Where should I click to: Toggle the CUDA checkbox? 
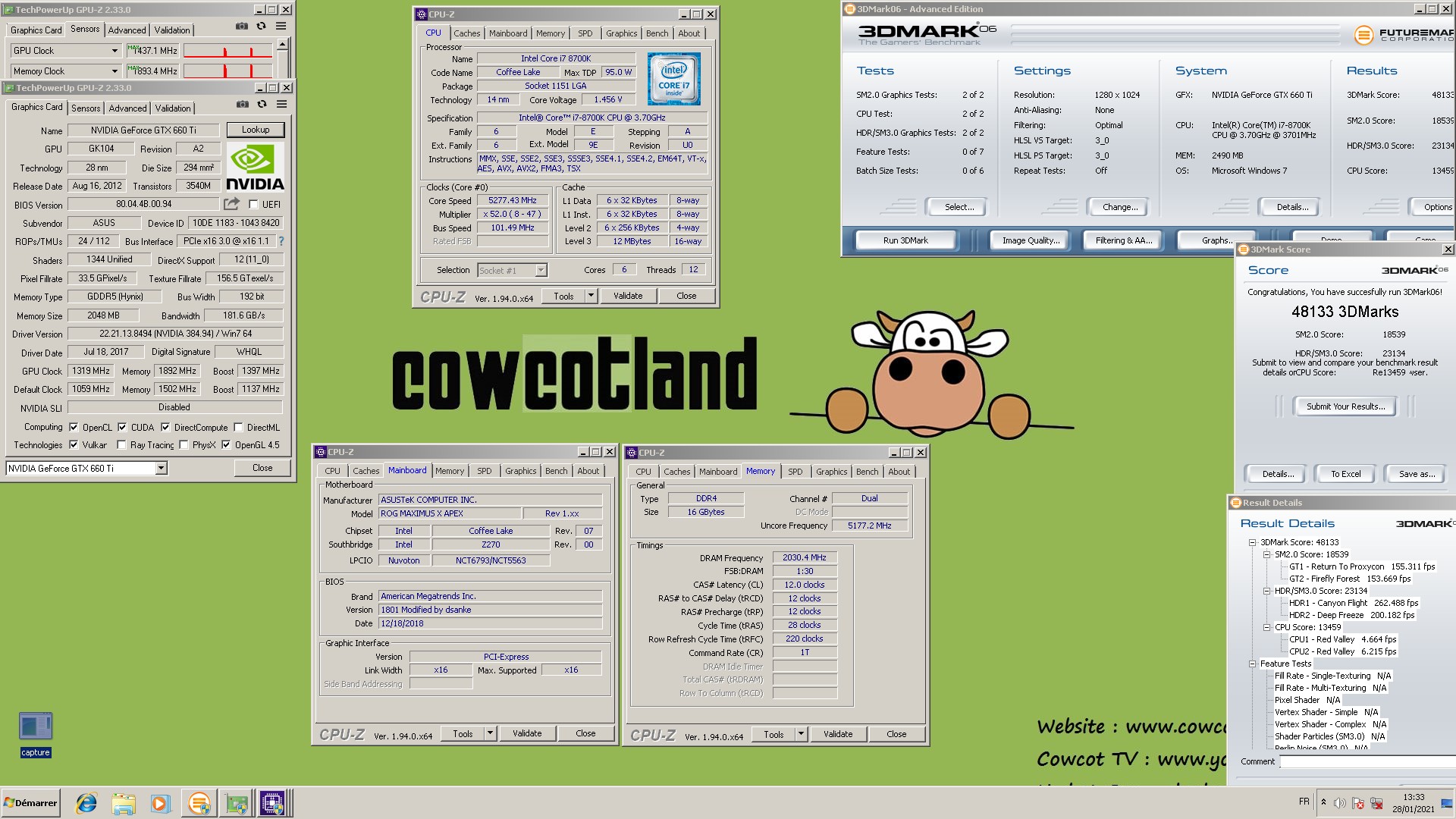point(121,427)
